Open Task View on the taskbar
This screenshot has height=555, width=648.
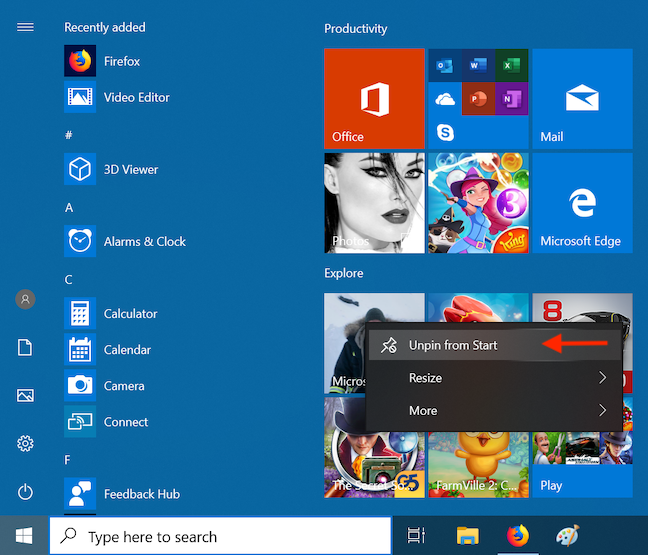[x=416, y=535]
